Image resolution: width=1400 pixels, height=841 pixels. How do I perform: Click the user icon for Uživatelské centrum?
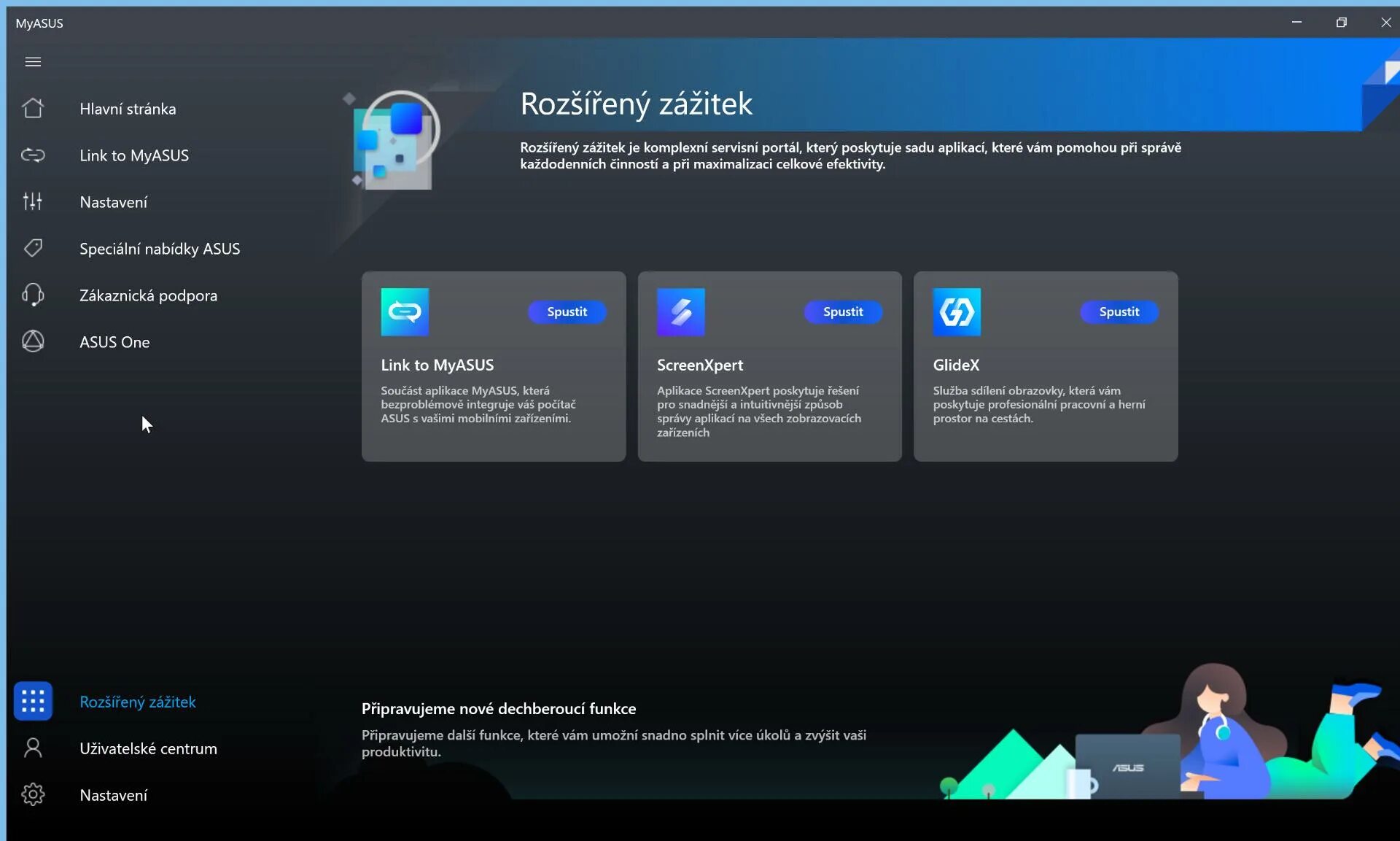click(x=33, y=748)
